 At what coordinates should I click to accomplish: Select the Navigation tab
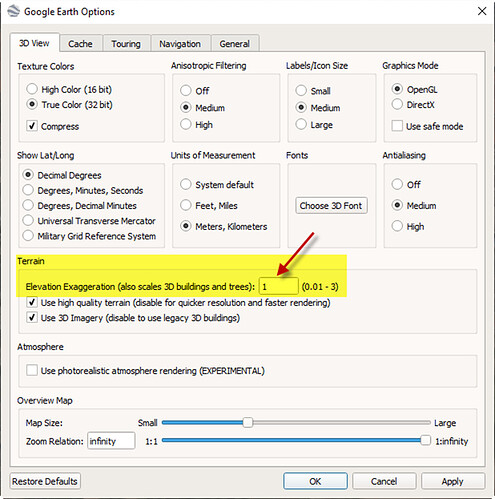coord(180,44)
